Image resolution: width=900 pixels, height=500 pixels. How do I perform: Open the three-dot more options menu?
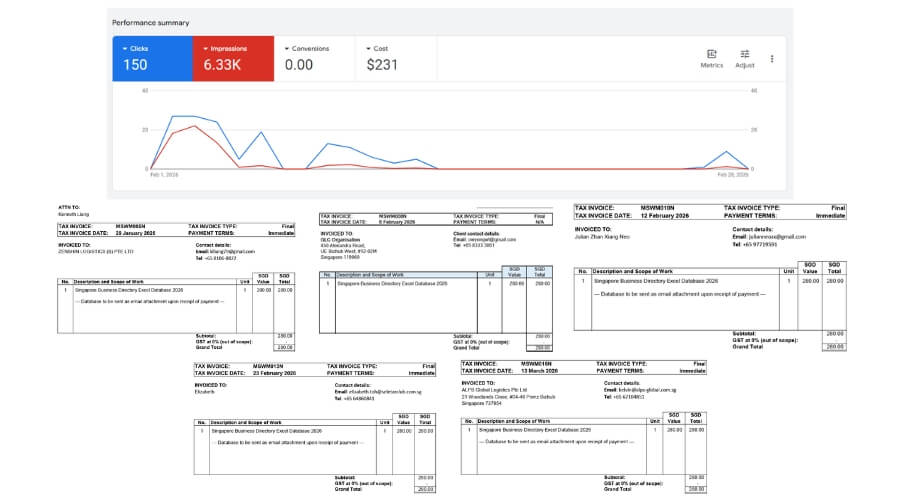click(x=772, y=59)
